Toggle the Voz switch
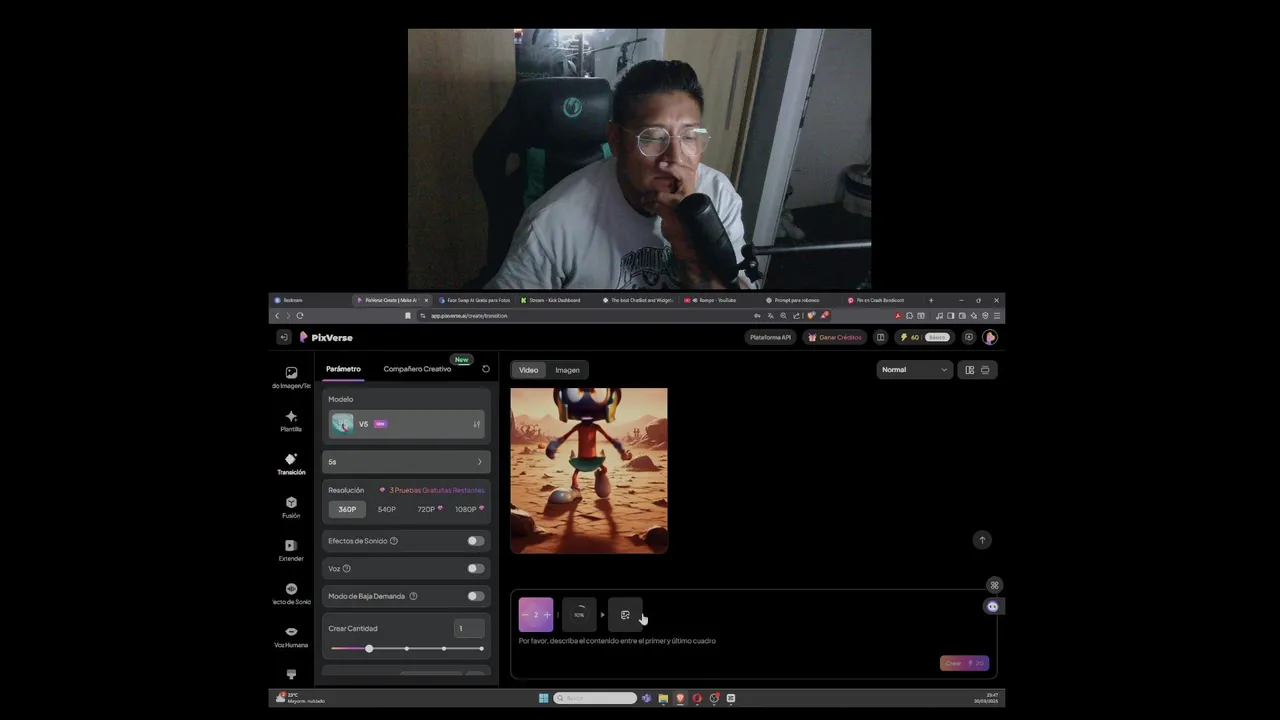The width and height of the screenshot is (1280, 720). pos(476,568)
